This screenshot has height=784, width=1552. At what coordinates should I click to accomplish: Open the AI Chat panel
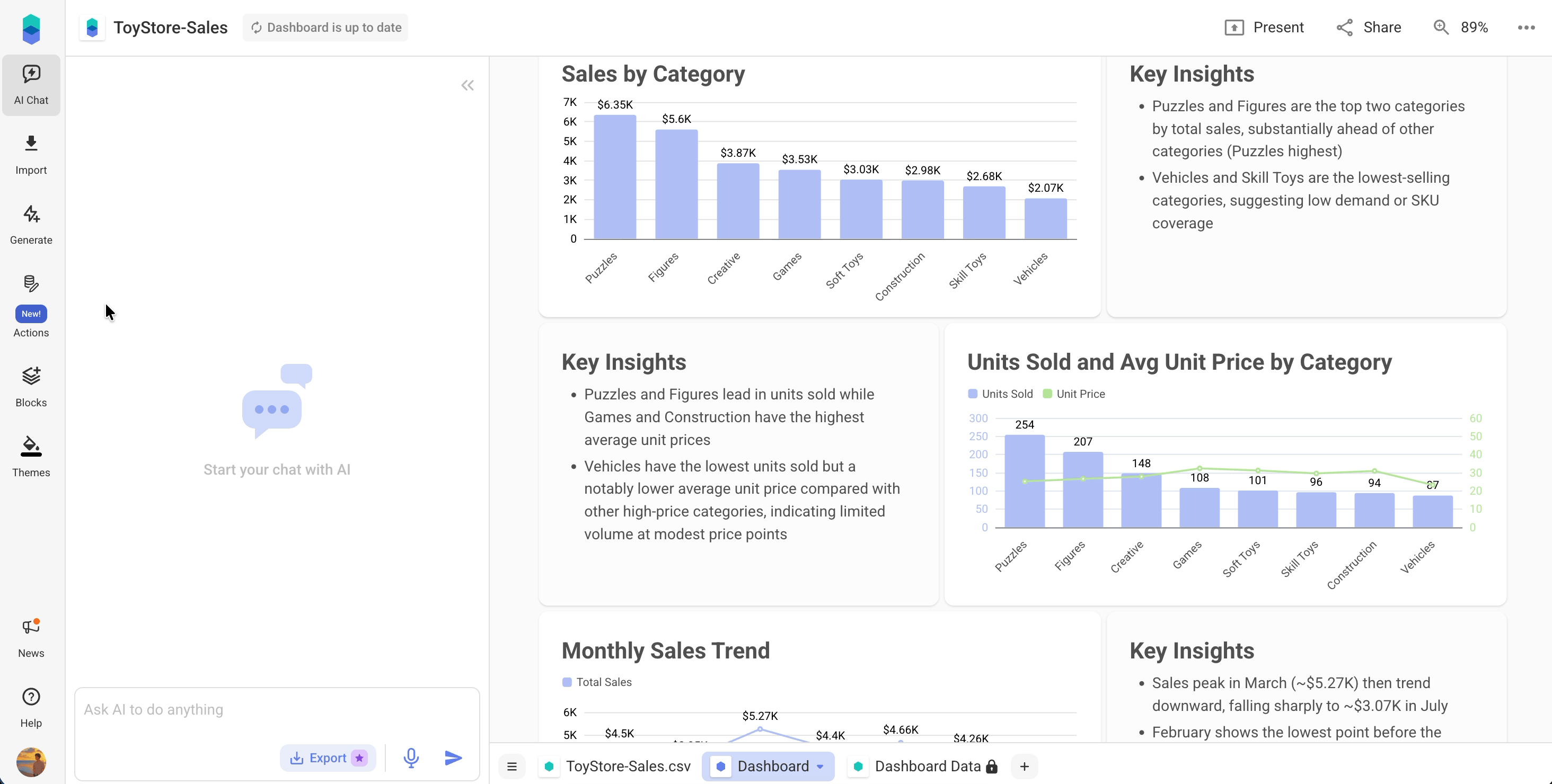tap(31, 84)
